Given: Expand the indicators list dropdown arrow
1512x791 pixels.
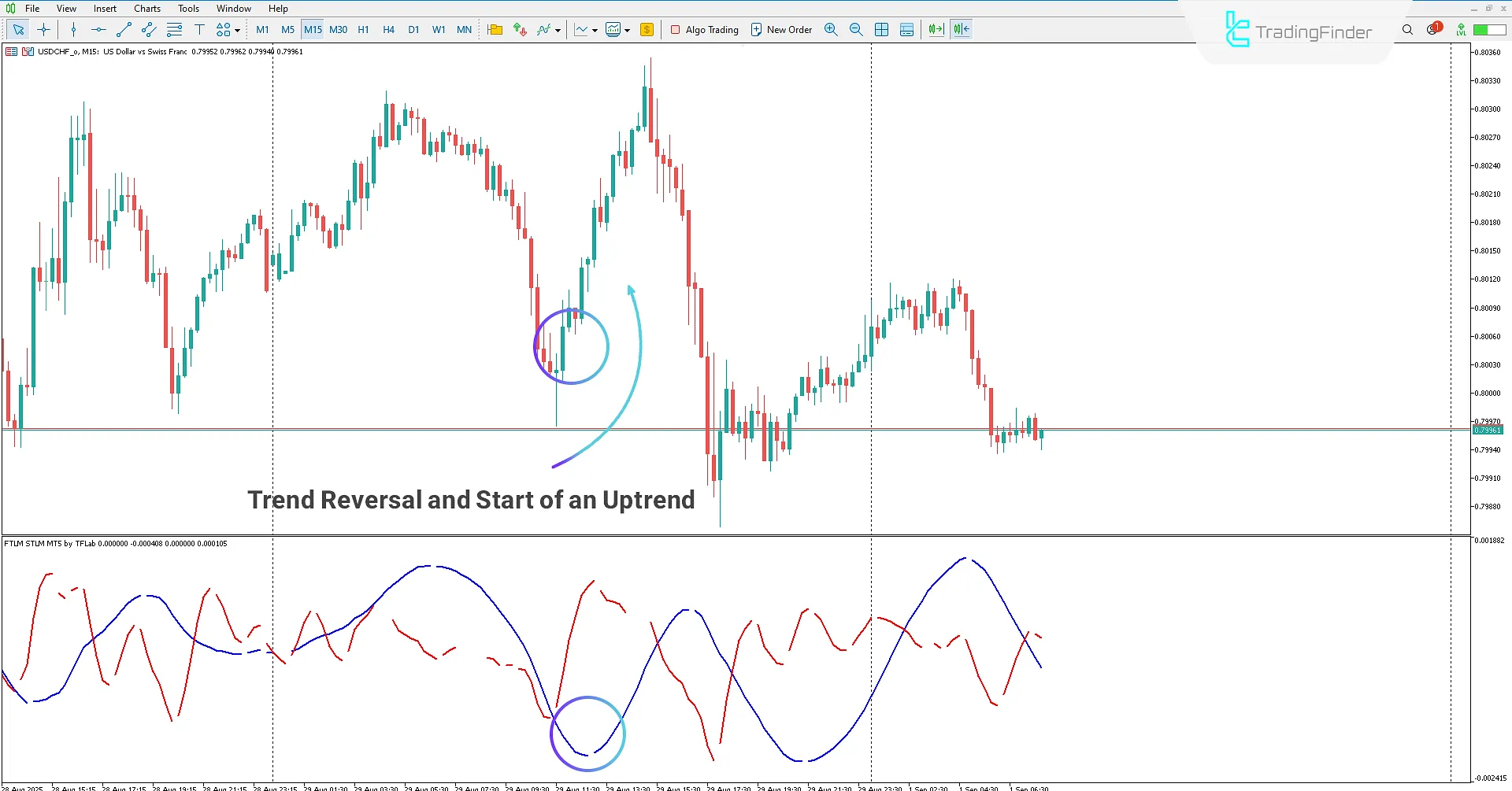Looking at the screenshot, I should point(558,31).
